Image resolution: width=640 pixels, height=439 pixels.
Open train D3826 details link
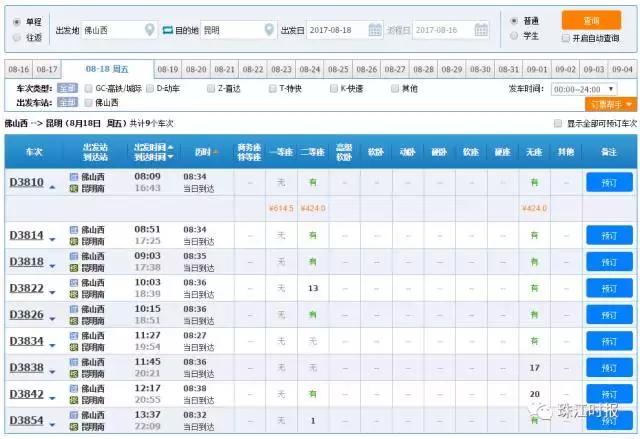pos(27,315)
